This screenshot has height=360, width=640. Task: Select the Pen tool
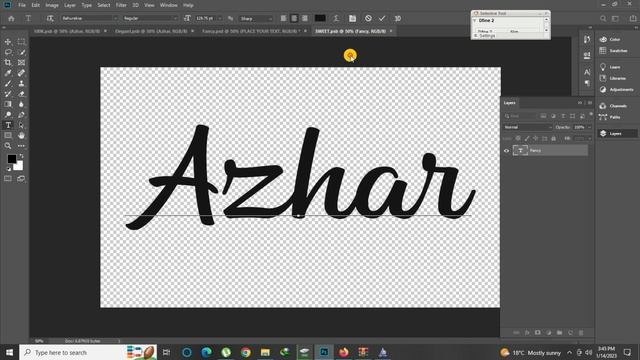click(x=21, y=115)
